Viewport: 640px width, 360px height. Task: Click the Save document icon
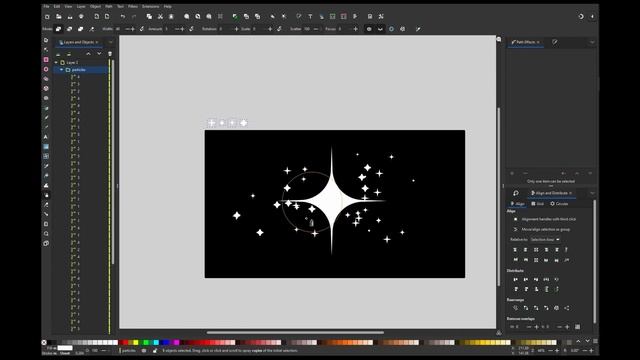pos(70,17)
